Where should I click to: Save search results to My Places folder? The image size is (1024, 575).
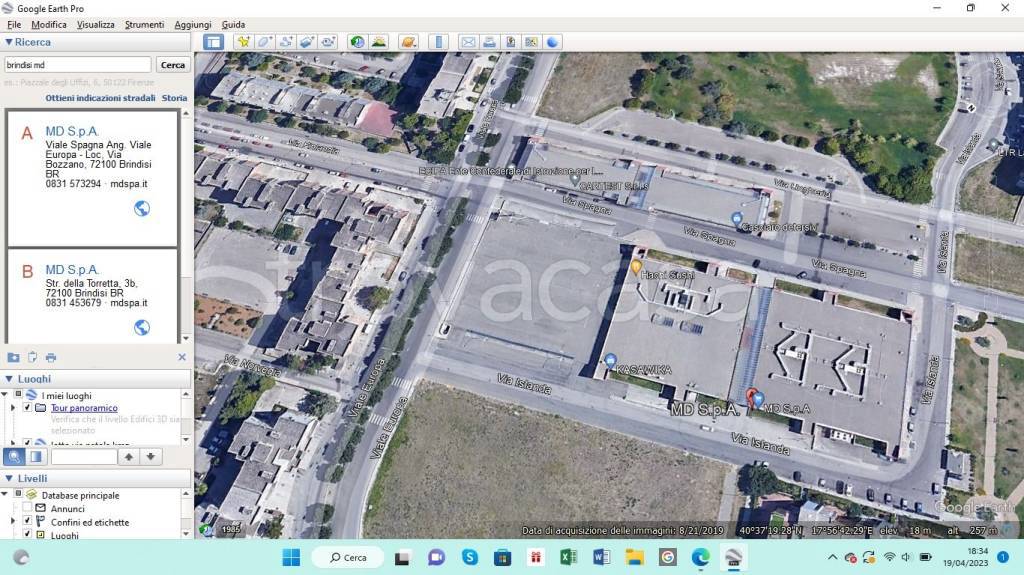pos(13,357)
